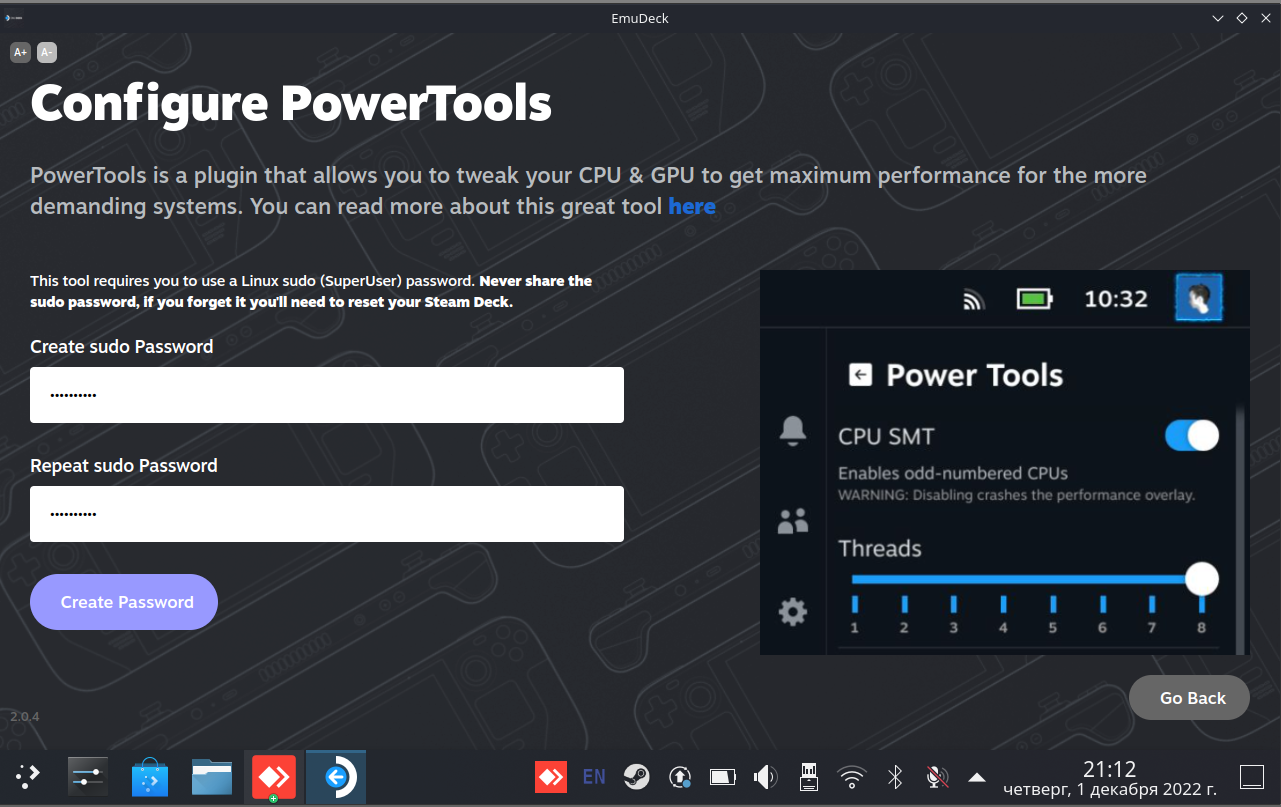Open the PowerTools 'here' link
The image size is (1281, 807).
[692, 206]
